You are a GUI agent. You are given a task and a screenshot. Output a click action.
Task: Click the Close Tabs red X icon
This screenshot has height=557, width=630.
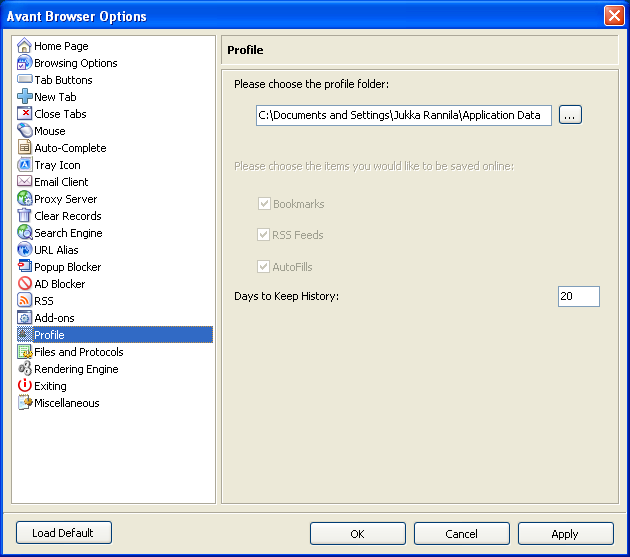[24, 113]
